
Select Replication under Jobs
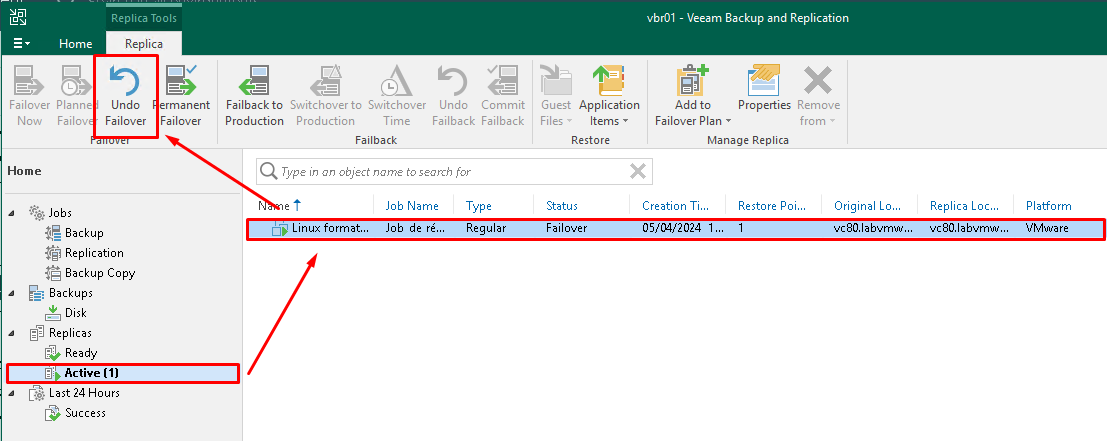pos(94,253)
